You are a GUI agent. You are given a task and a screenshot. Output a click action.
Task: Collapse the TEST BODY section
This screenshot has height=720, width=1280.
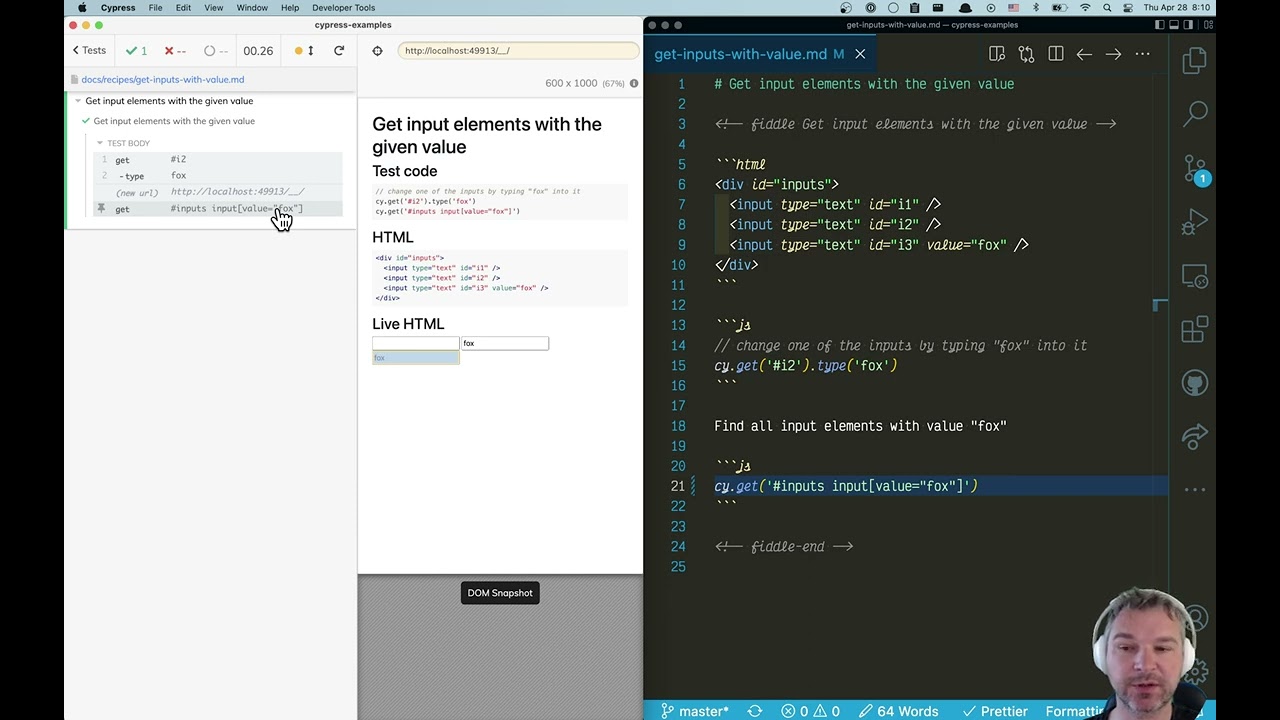tap(128, 143)
